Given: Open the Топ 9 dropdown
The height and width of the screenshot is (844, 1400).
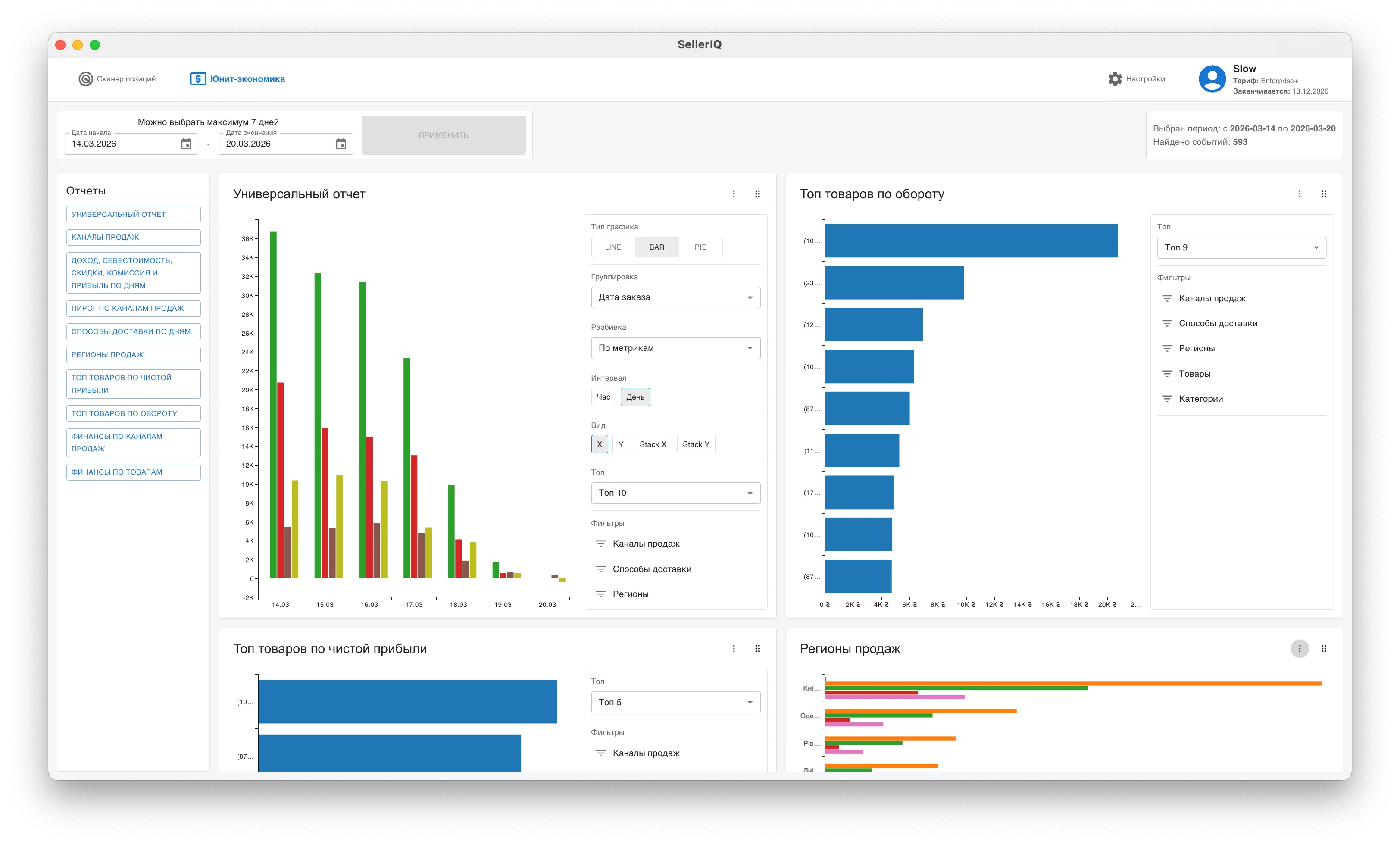Looking at the screenshot, I should click(1241, 247).
